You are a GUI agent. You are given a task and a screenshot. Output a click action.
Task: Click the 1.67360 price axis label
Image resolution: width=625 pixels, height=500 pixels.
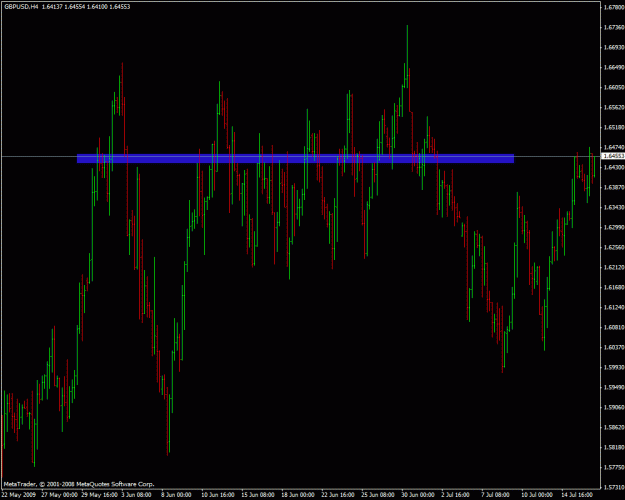point(614,27)
